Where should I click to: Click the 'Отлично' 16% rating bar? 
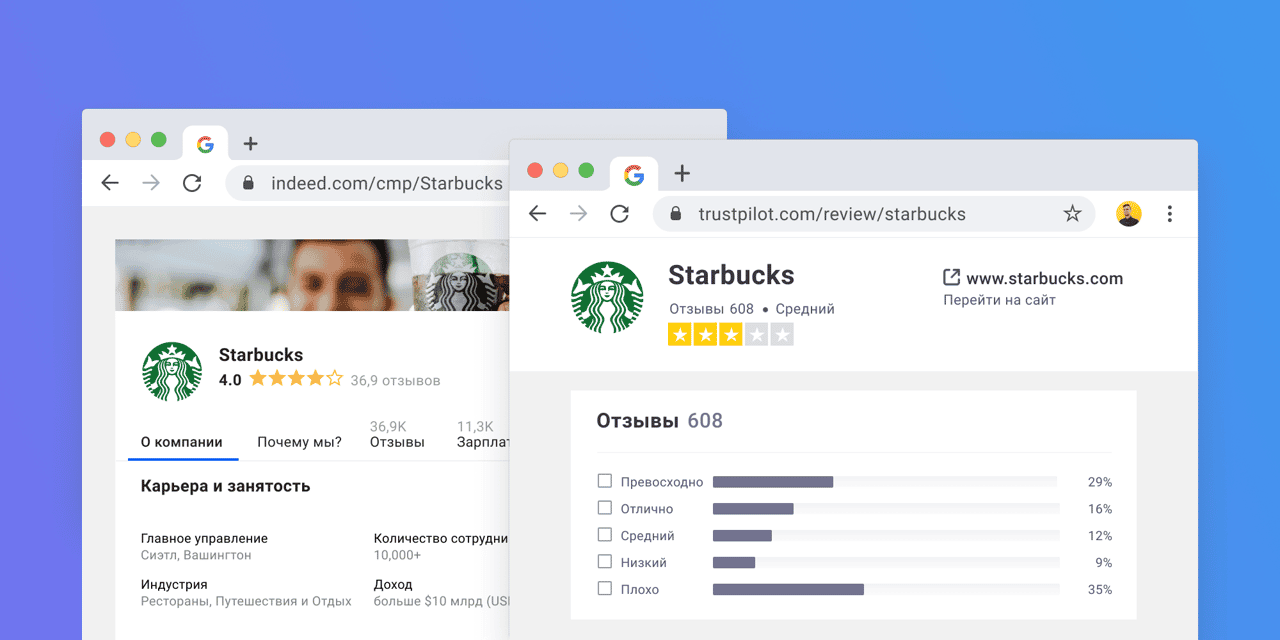[x=885, y=509]
